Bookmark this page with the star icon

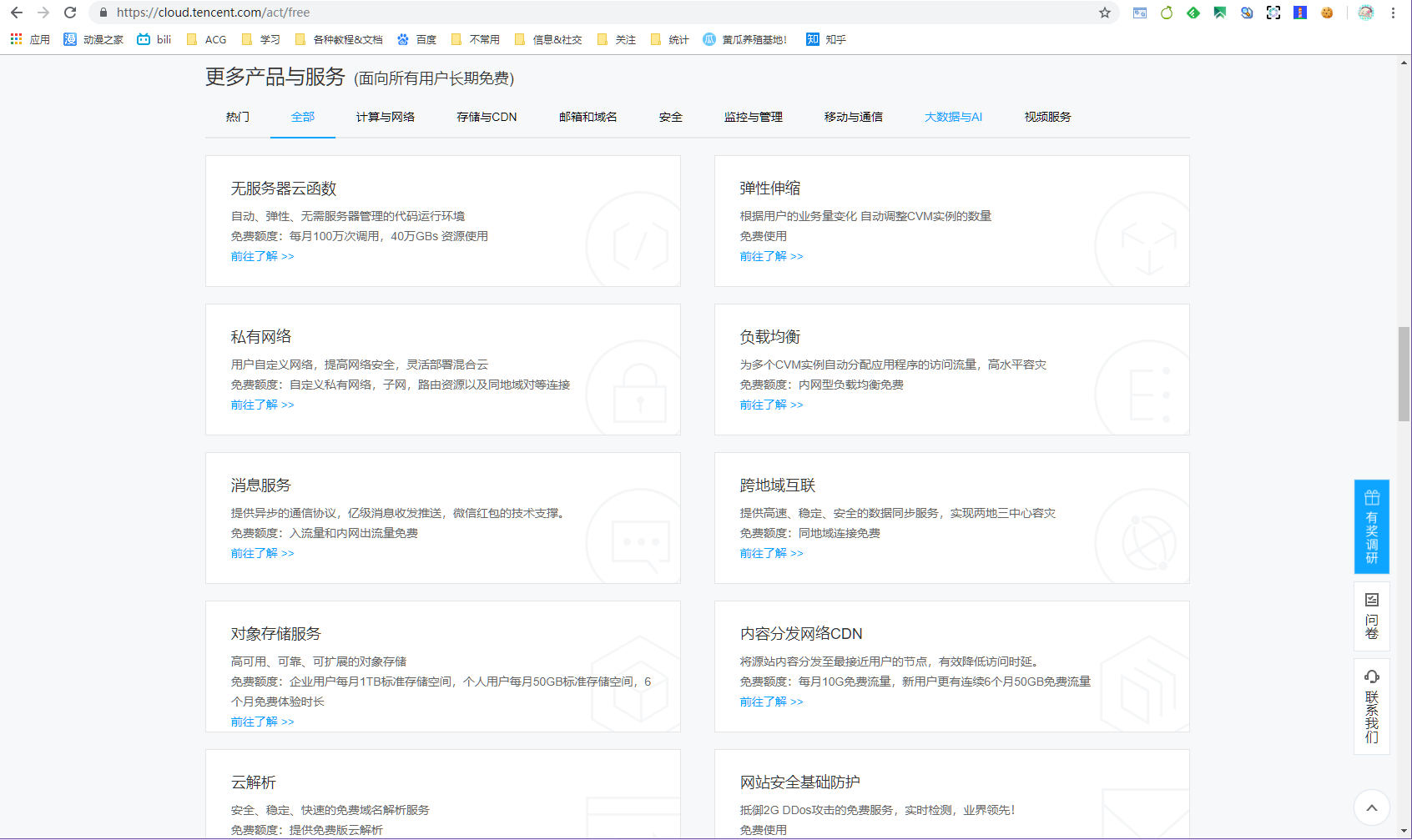pos(1105,13)
